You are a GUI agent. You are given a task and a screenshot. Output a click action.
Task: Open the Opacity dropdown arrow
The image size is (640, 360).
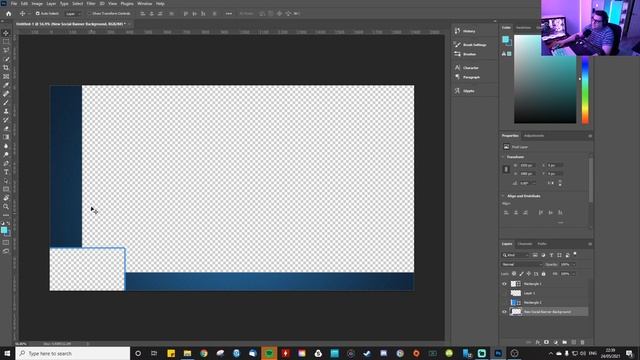coord(573,264)
